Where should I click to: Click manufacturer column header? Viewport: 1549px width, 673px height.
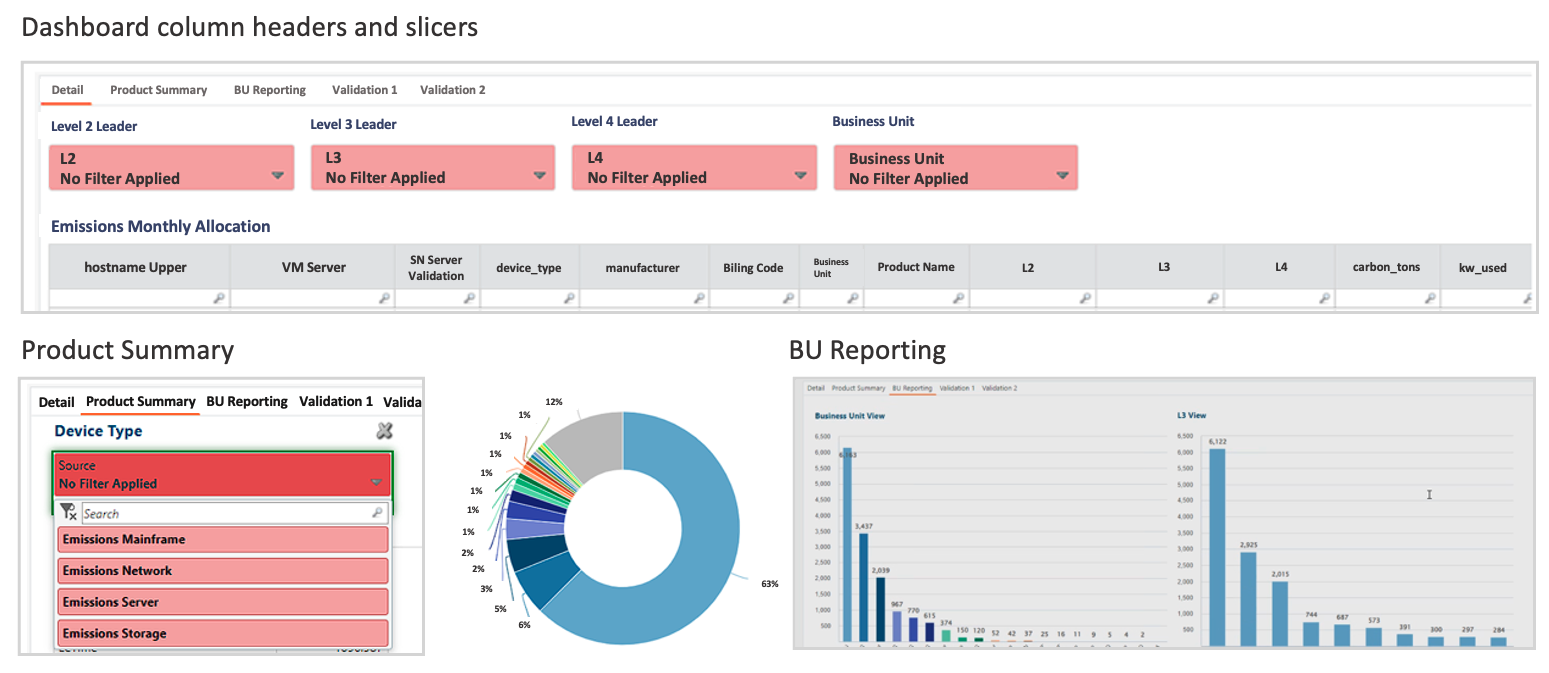(x=643, y=268)
